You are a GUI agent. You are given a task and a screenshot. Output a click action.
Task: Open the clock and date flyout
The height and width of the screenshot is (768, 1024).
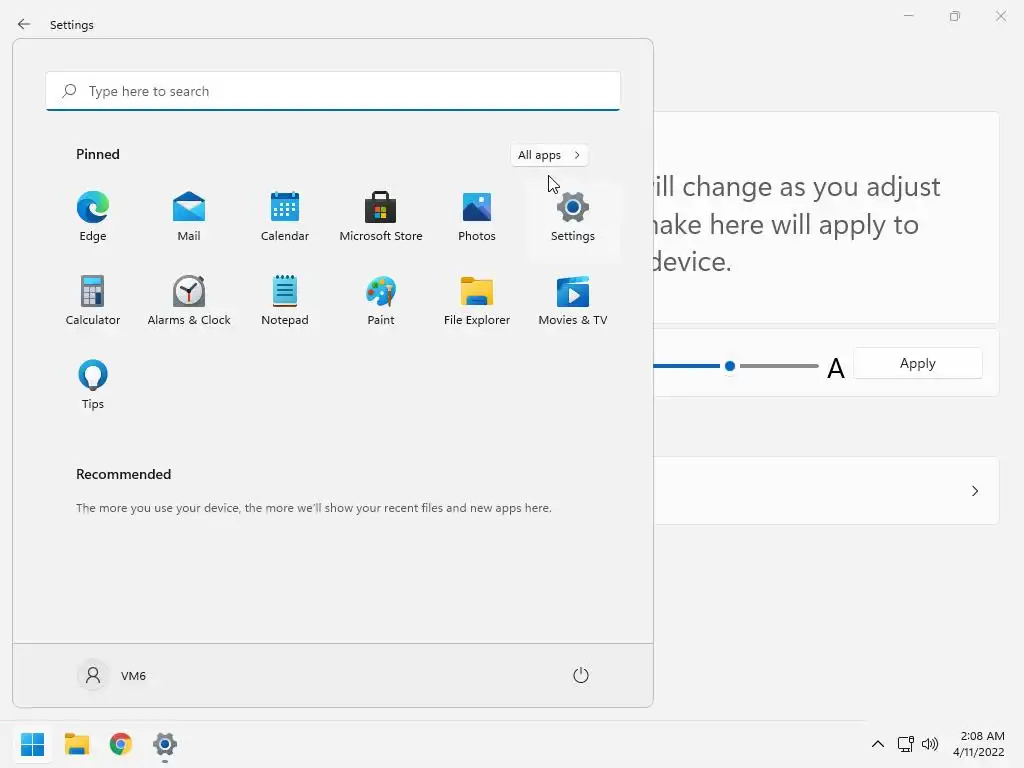click(978, 744)
